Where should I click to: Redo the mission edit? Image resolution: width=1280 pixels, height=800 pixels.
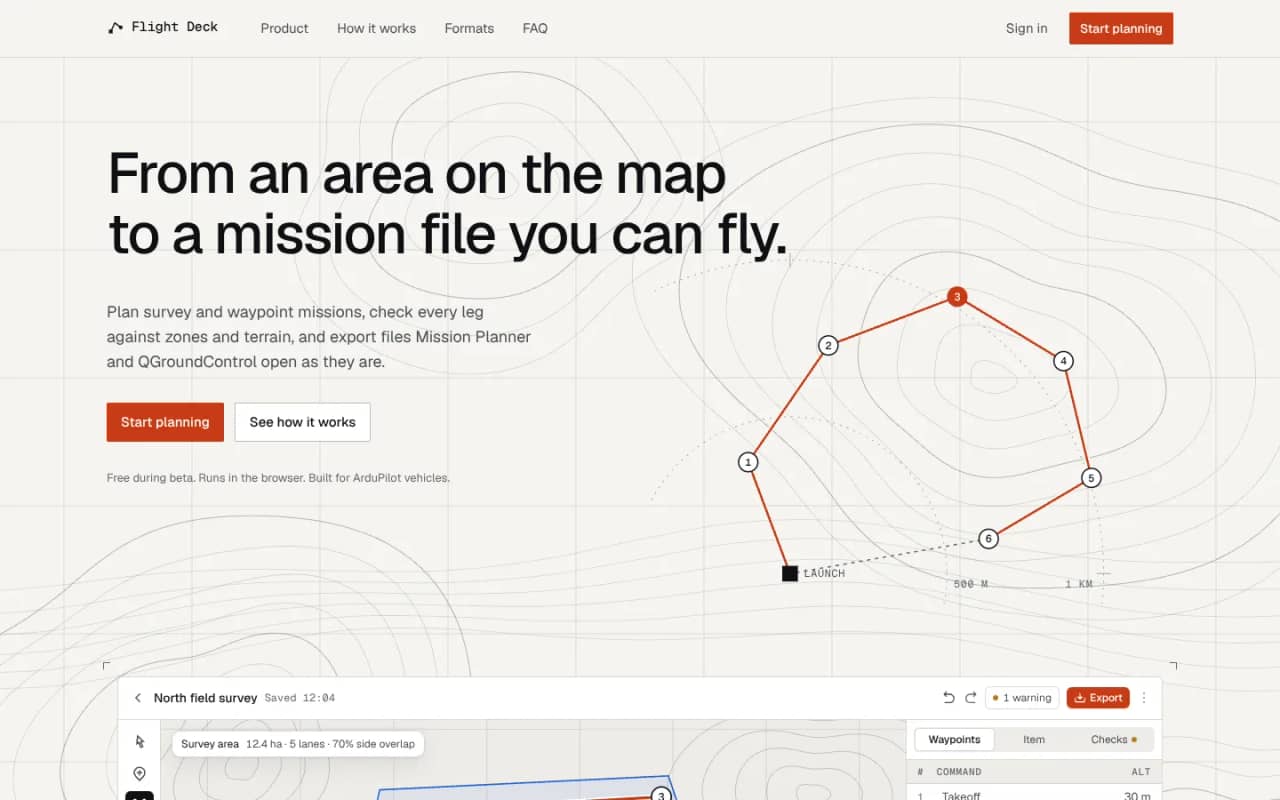click(970, 698)
